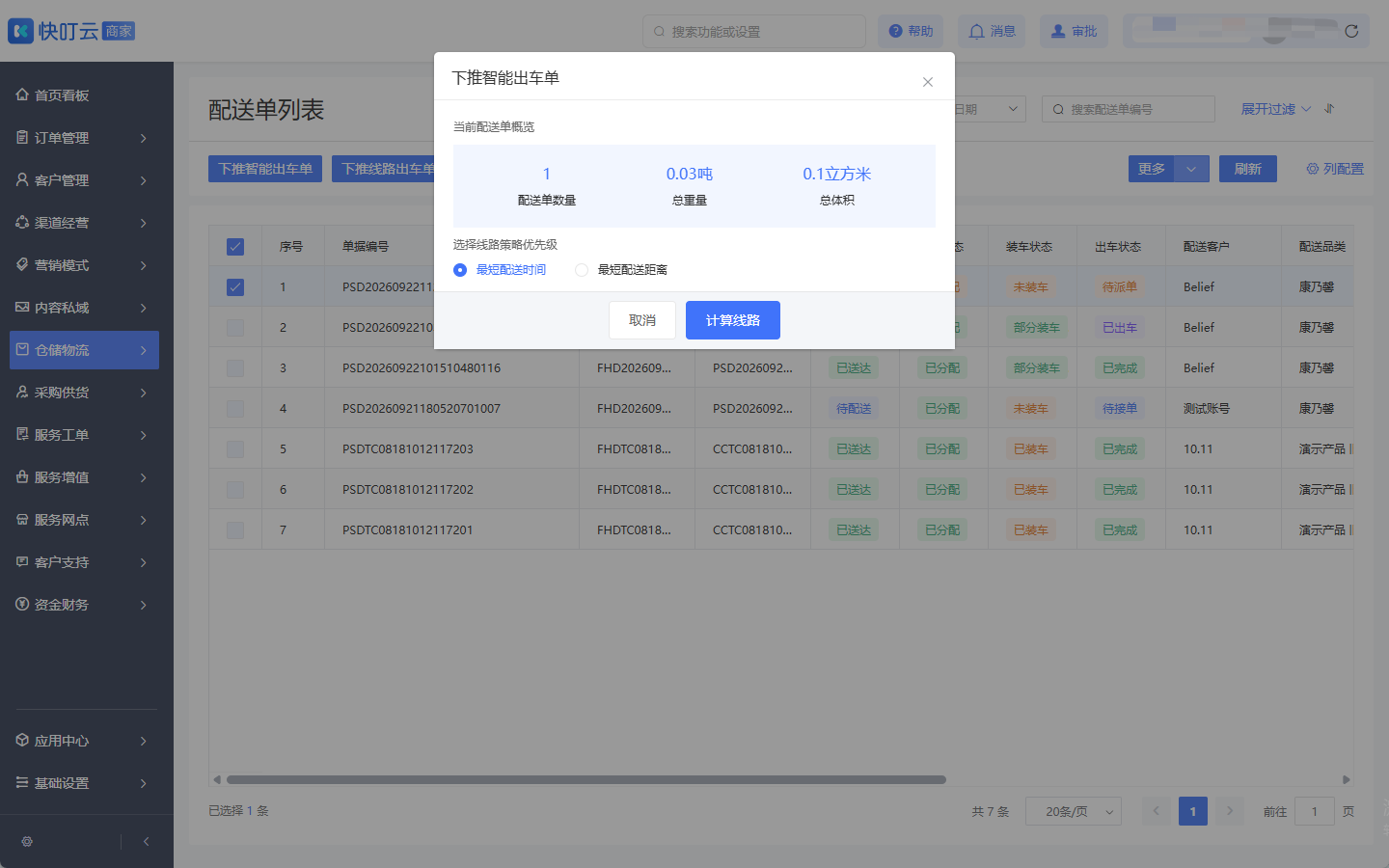1389x868 pixels.
Task: Click the 内容私域 icon in sidebar
Action: [22, 307]
